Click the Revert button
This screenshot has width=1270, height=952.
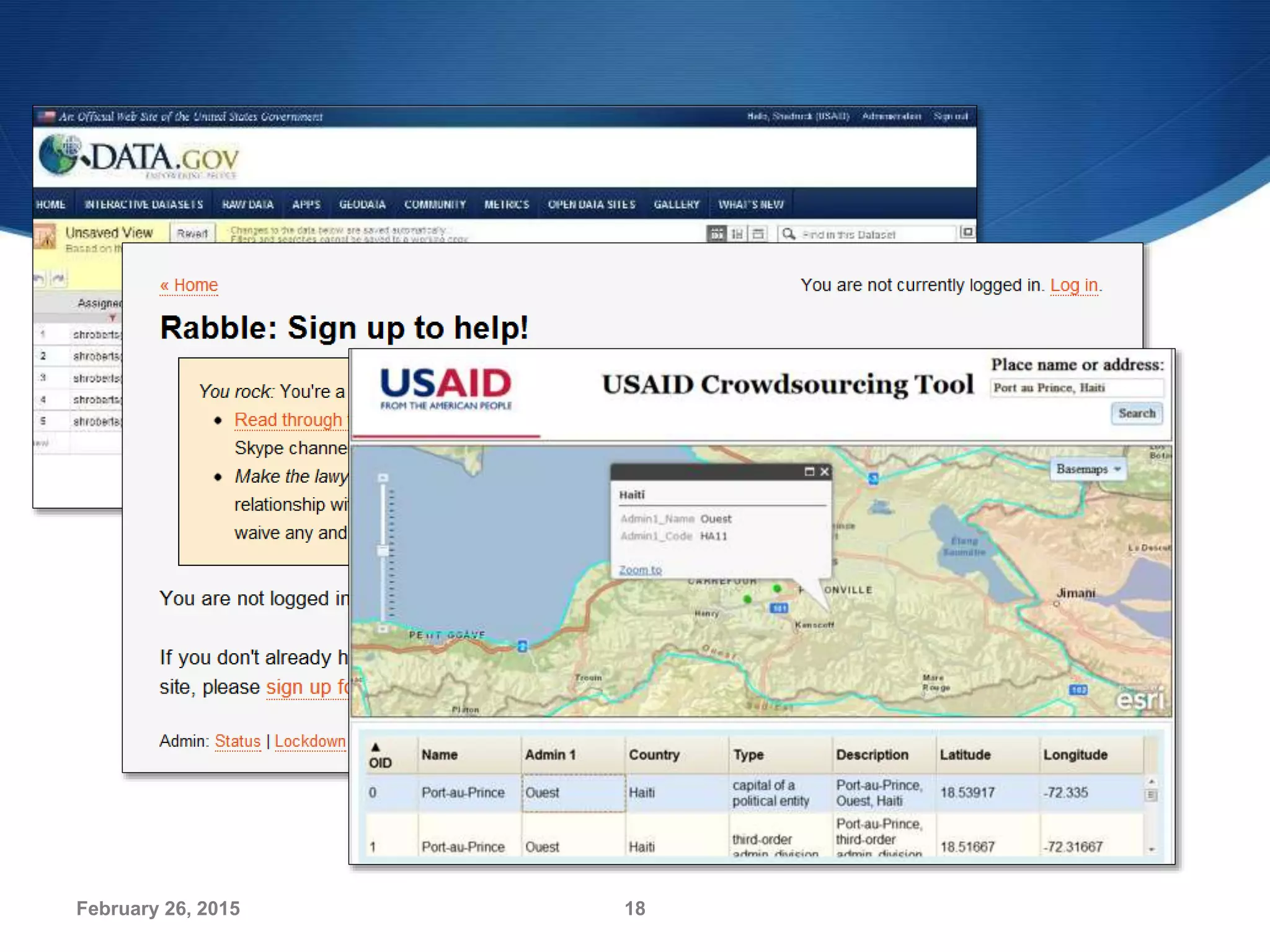pyautogui.click(x=192, y=234)
